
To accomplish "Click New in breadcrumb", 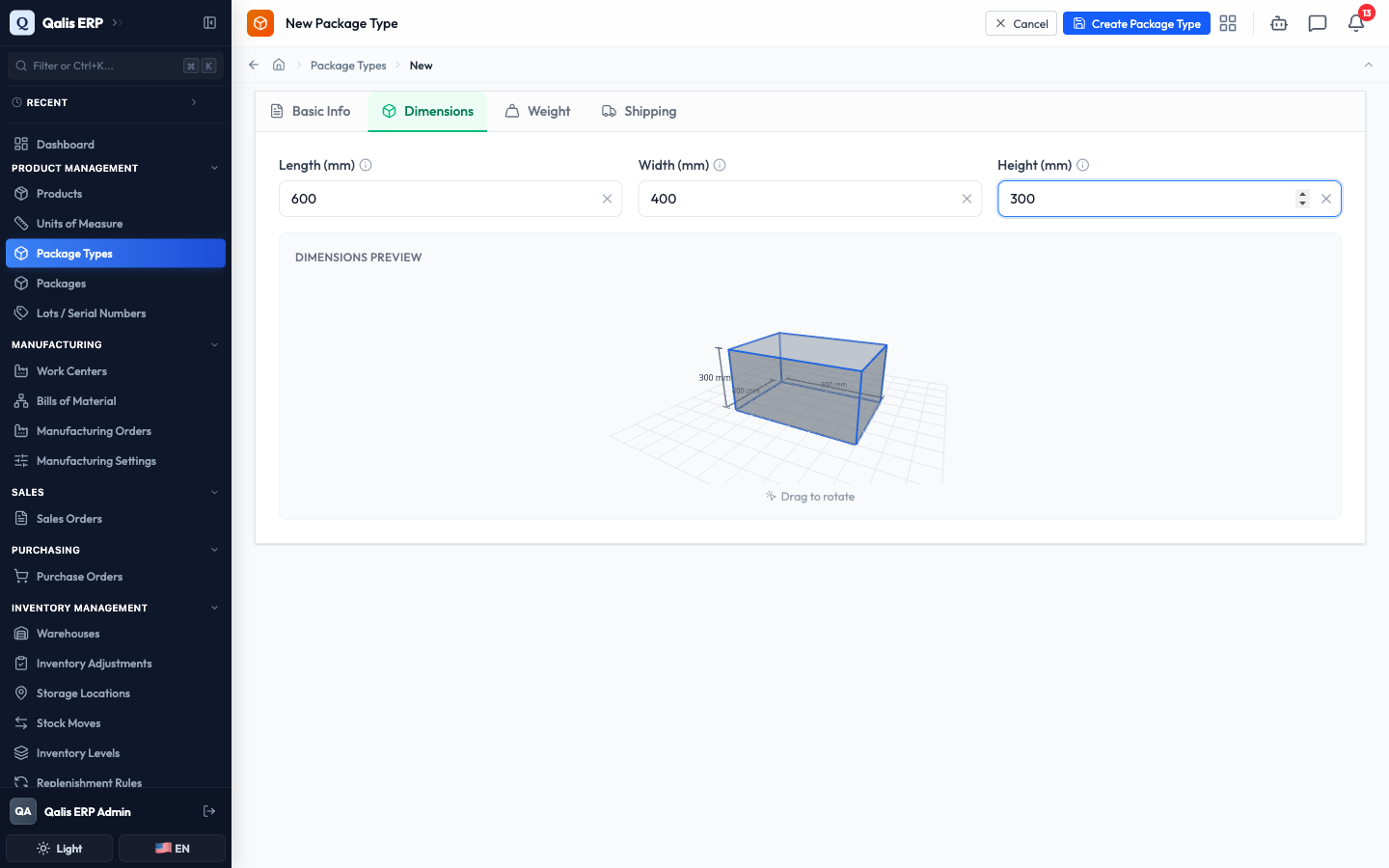I will 421,66.
